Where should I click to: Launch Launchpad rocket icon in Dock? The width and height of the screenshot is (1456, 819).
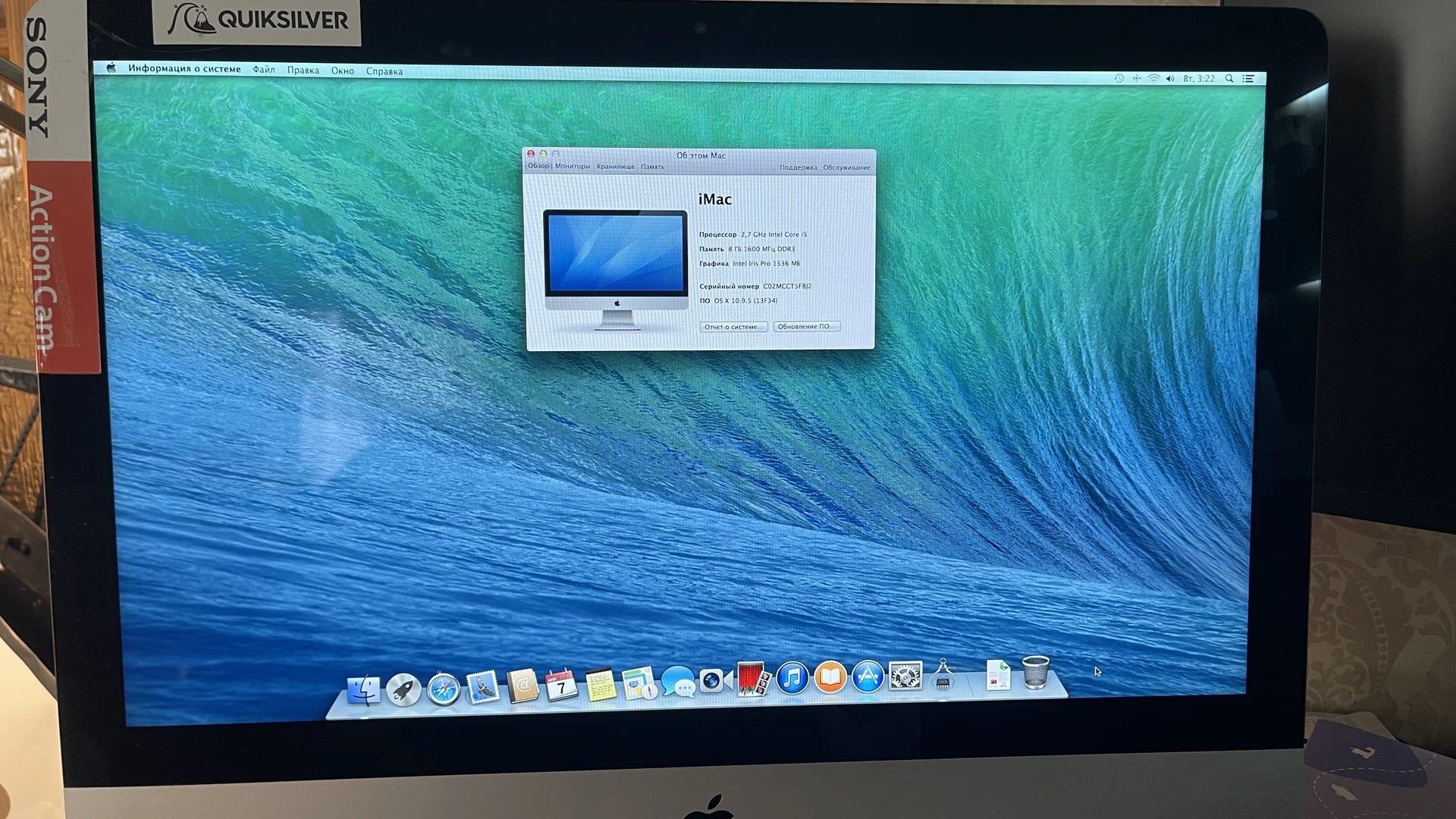point(403,690)
